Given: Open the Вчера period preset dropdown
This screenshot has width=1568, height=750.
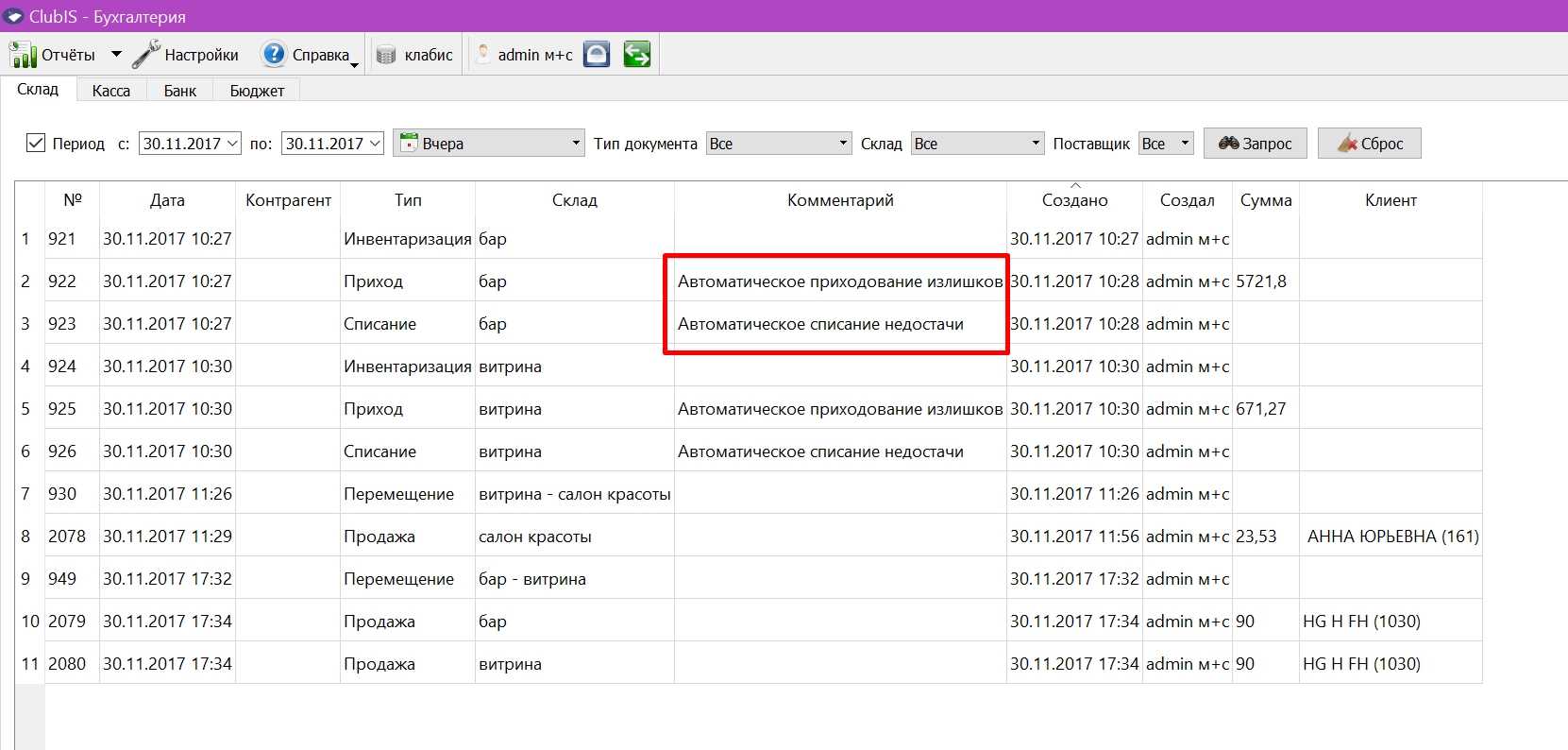Looking at the screenshot, I should (489, 144).
